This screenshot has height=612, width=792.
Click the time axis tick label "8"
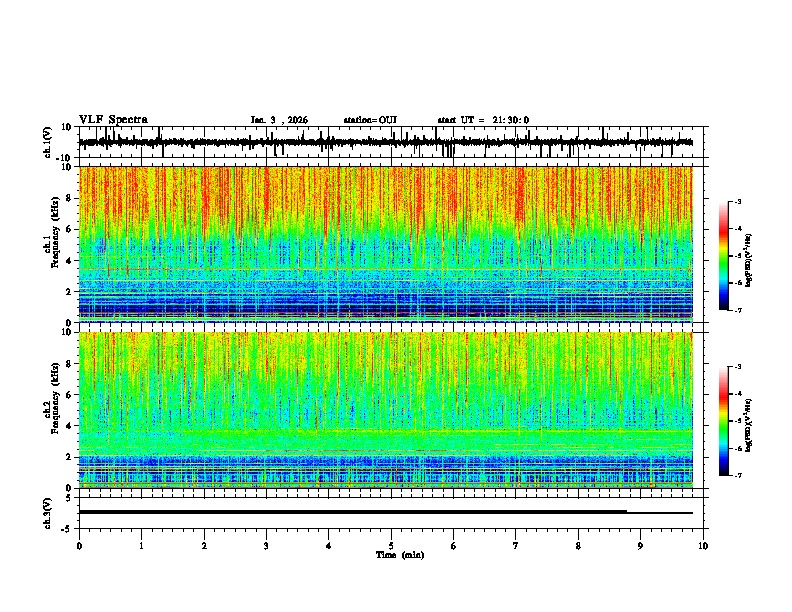578,546
